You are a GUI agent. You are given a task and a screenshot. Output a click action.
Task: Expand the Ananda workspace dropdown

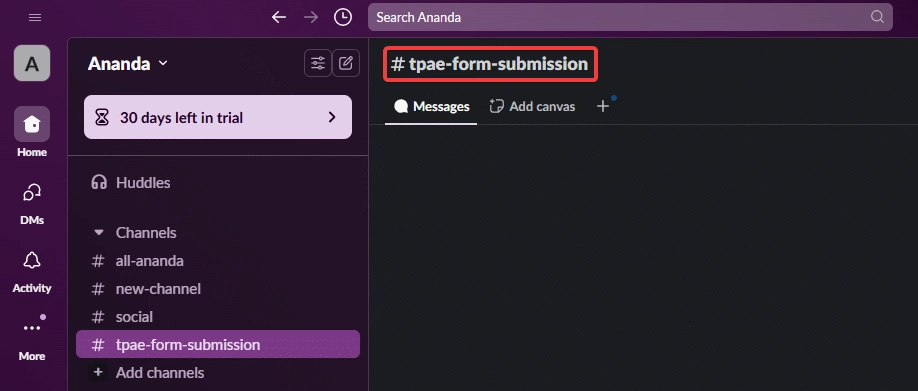tap(128, 63)
